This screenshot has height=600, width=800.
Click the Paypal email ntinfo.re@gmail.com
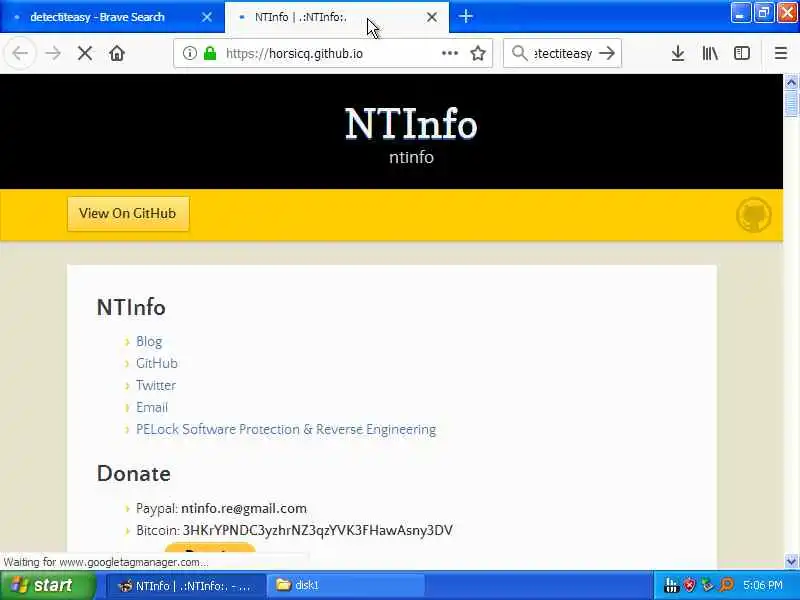pos(244,509)
